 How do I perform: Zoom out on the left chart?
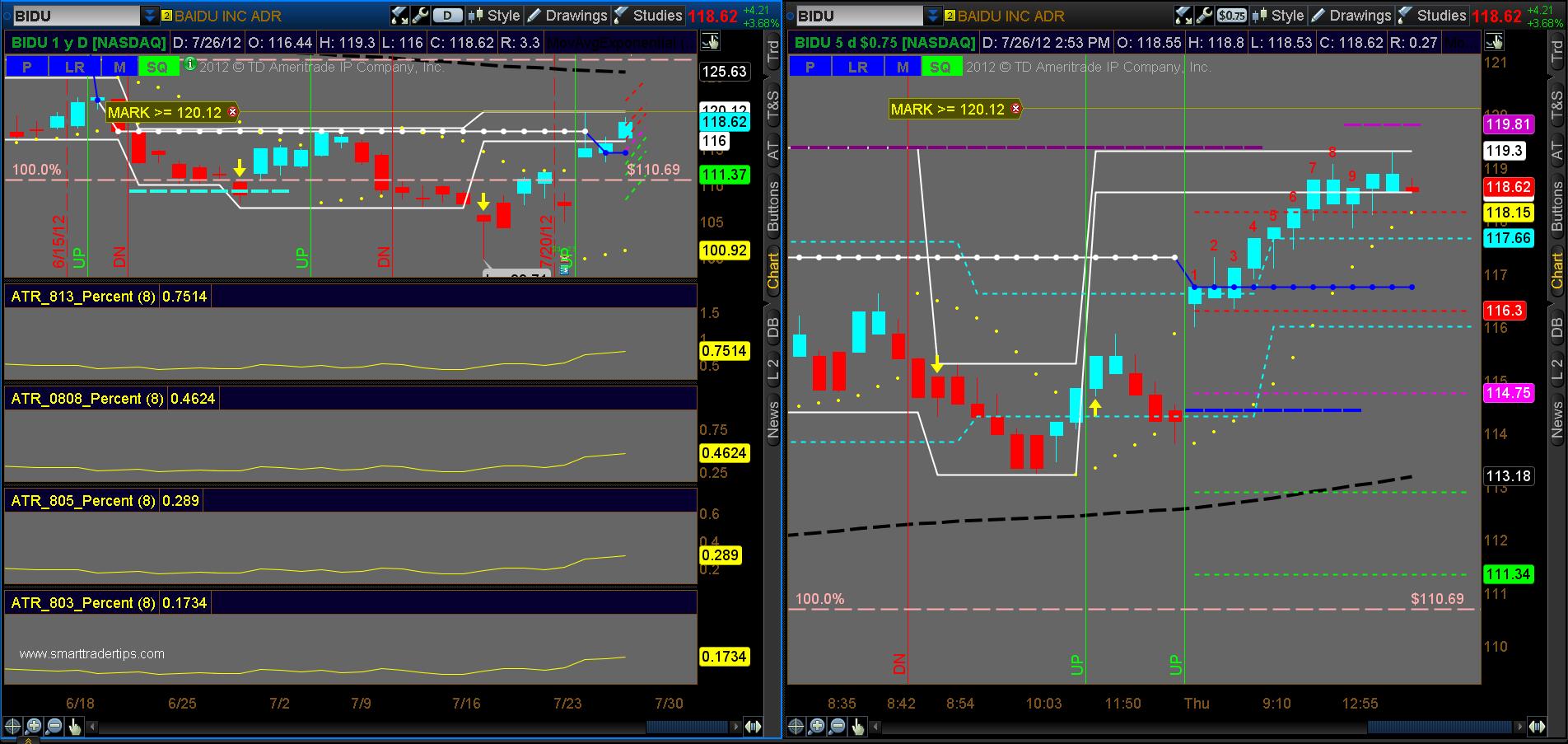pos(54,726)
